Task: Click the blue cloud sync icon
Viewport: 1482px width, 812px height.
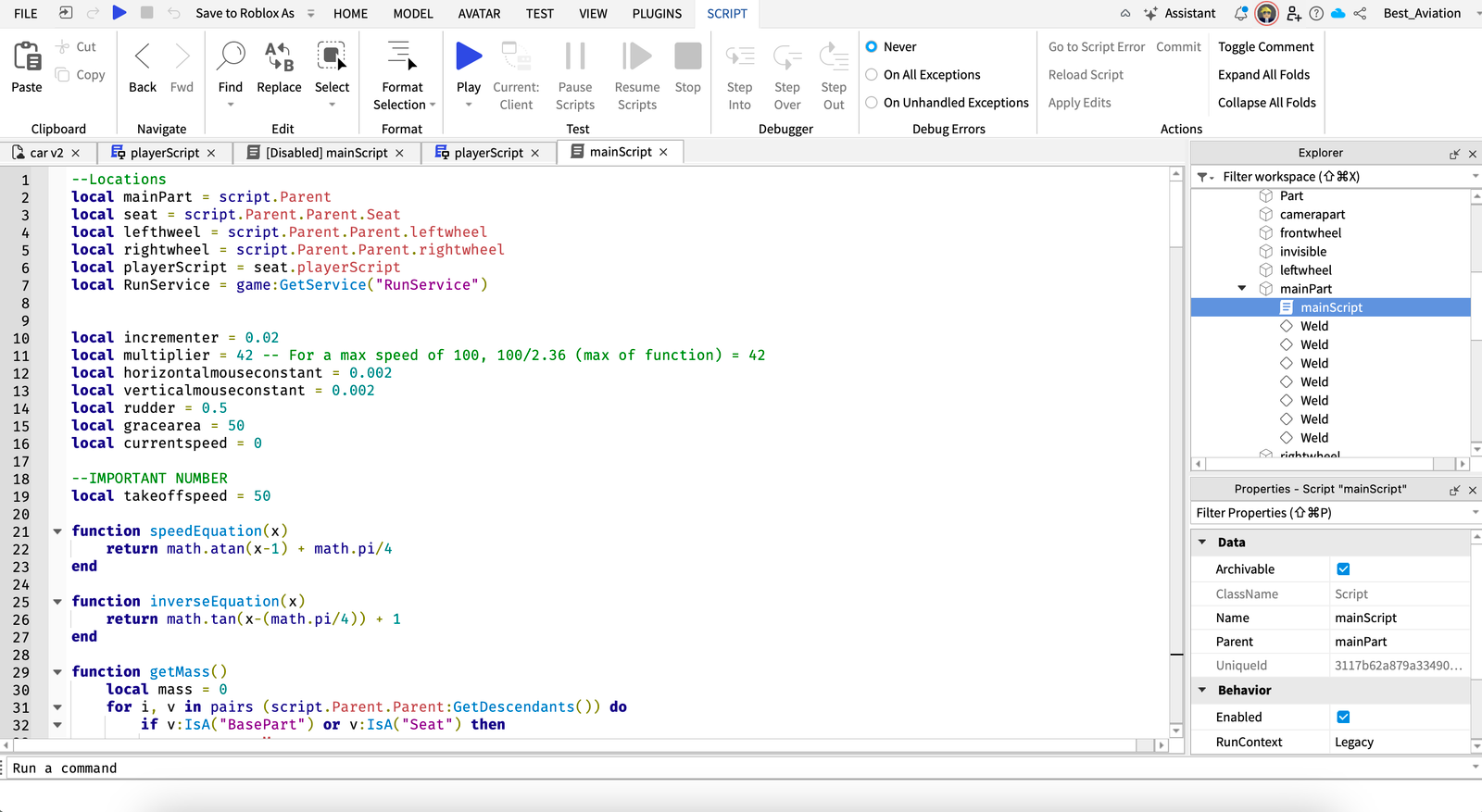Action: pyautogui.click(x=1338, y=13)
